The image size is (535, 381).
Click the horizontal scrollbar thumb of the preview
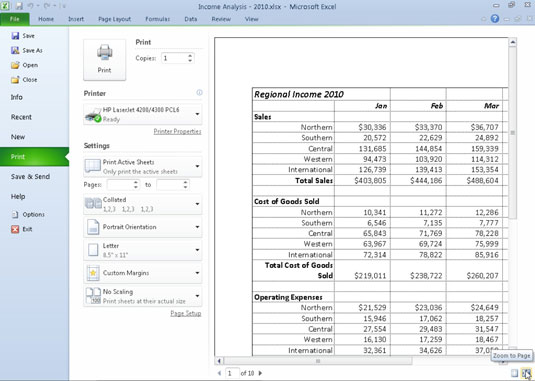click(x=318, y=361)
